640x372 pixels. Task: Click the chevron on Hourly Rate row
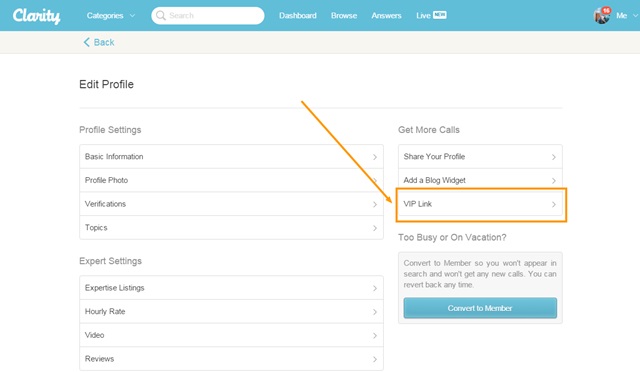(375, 312)
